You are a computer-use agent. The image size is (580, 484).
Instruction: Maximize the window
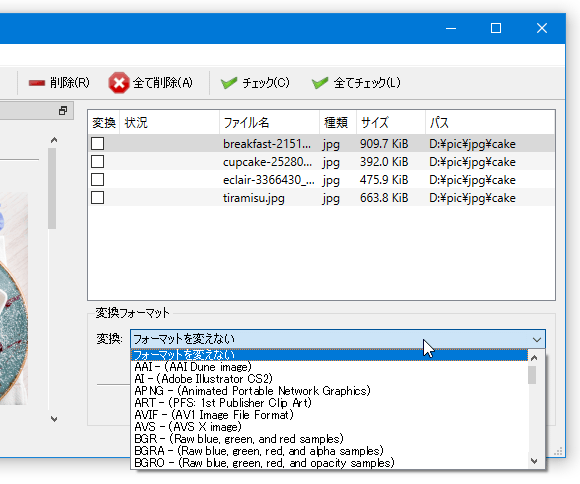pyautogui.click(x=496, y=28)
